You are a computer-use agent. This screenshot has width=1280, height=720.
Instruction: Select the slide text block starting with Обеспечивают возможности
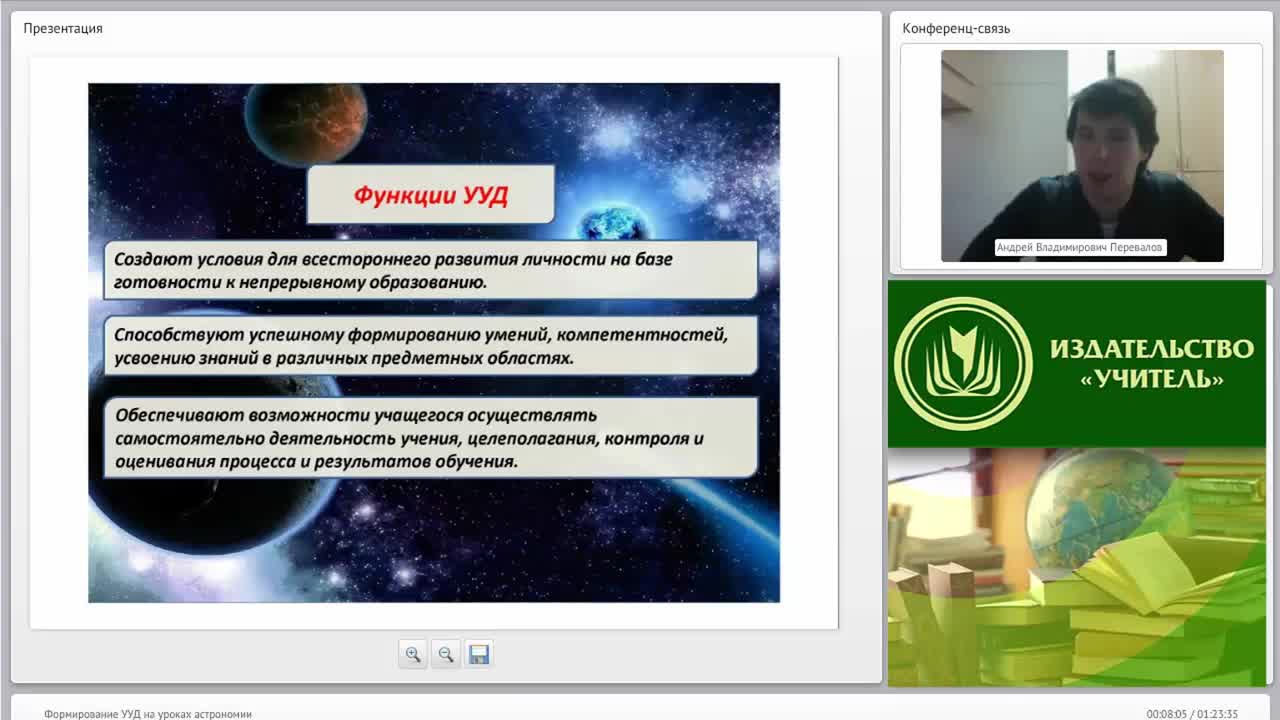[x=430, y=438]
